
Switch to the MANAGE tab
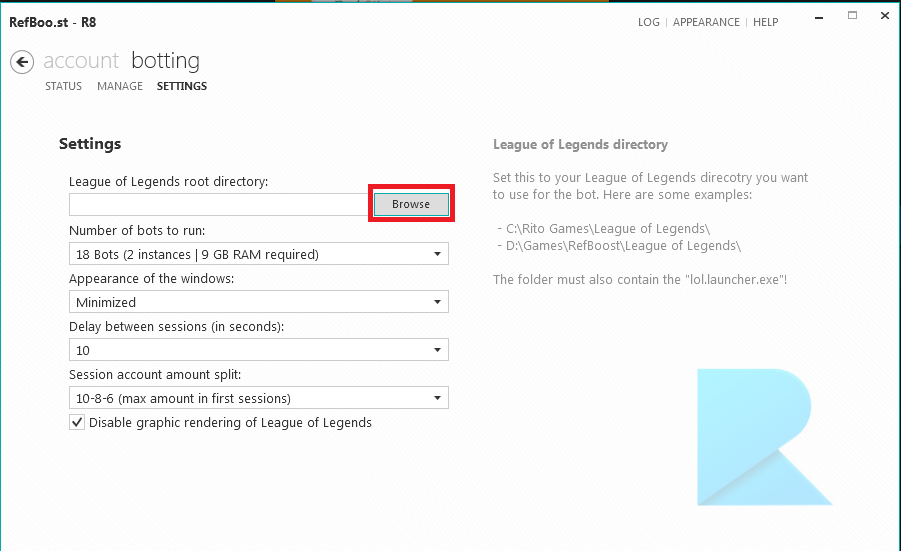(120, 86)
